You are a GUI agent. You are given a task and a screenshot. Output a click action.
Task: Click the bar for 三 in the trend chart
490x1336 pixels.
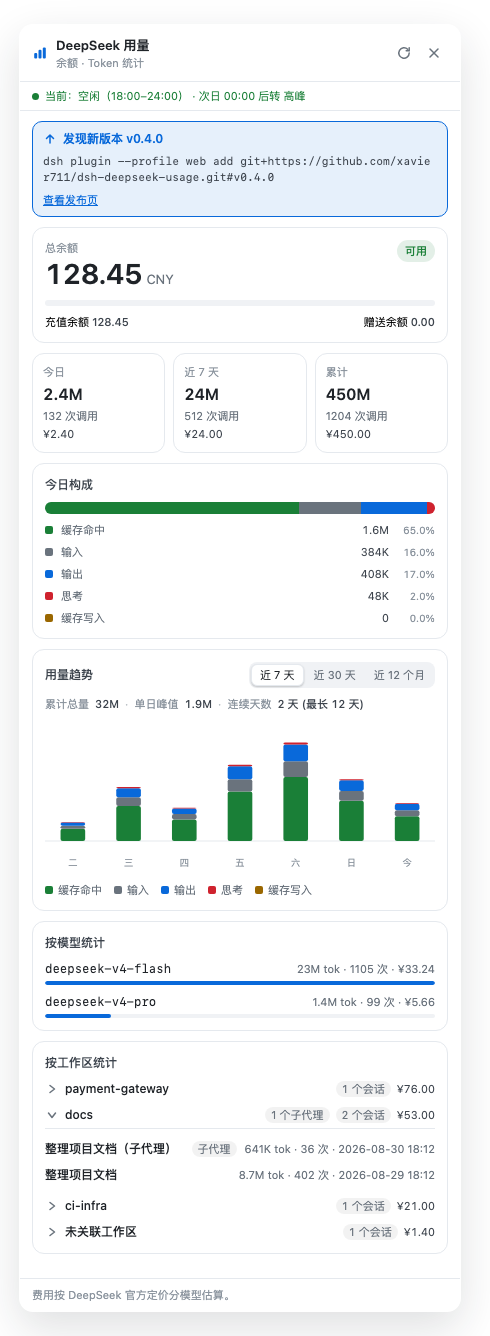tap(129, 814)
